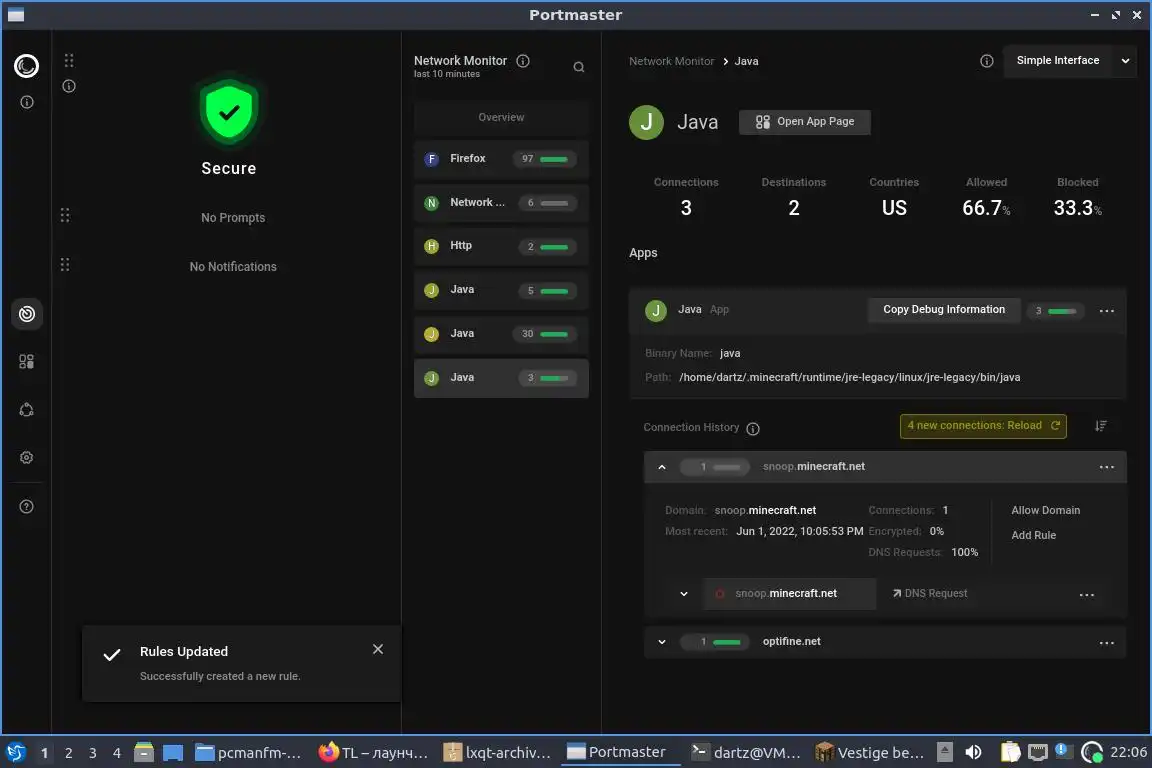
Task: Open three-dots menu for snoop.minecraft.net group
Action: point(1106,467)
